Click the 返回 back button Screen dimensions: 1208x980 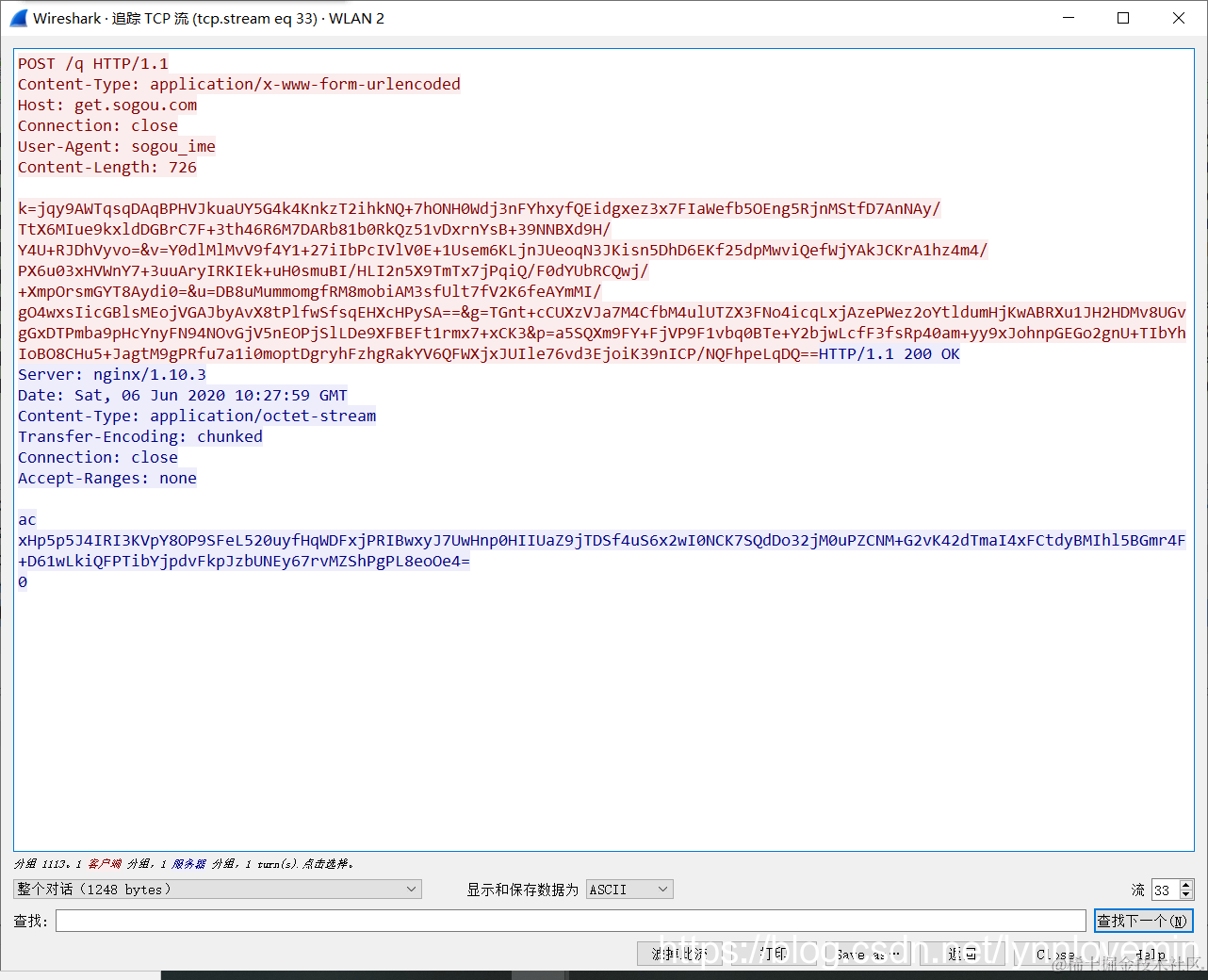pyautogui.click(x=962, y=955)
